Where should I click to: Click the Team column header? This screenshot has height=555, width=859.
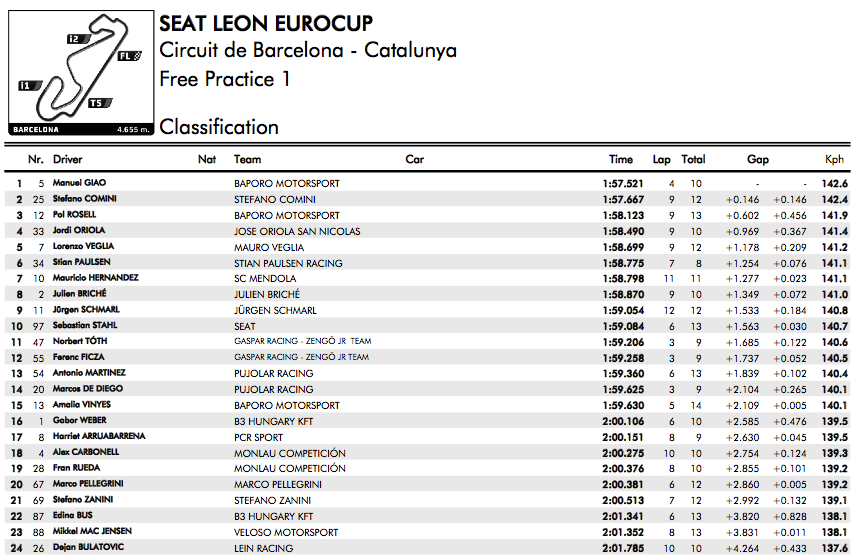point(248,159)
